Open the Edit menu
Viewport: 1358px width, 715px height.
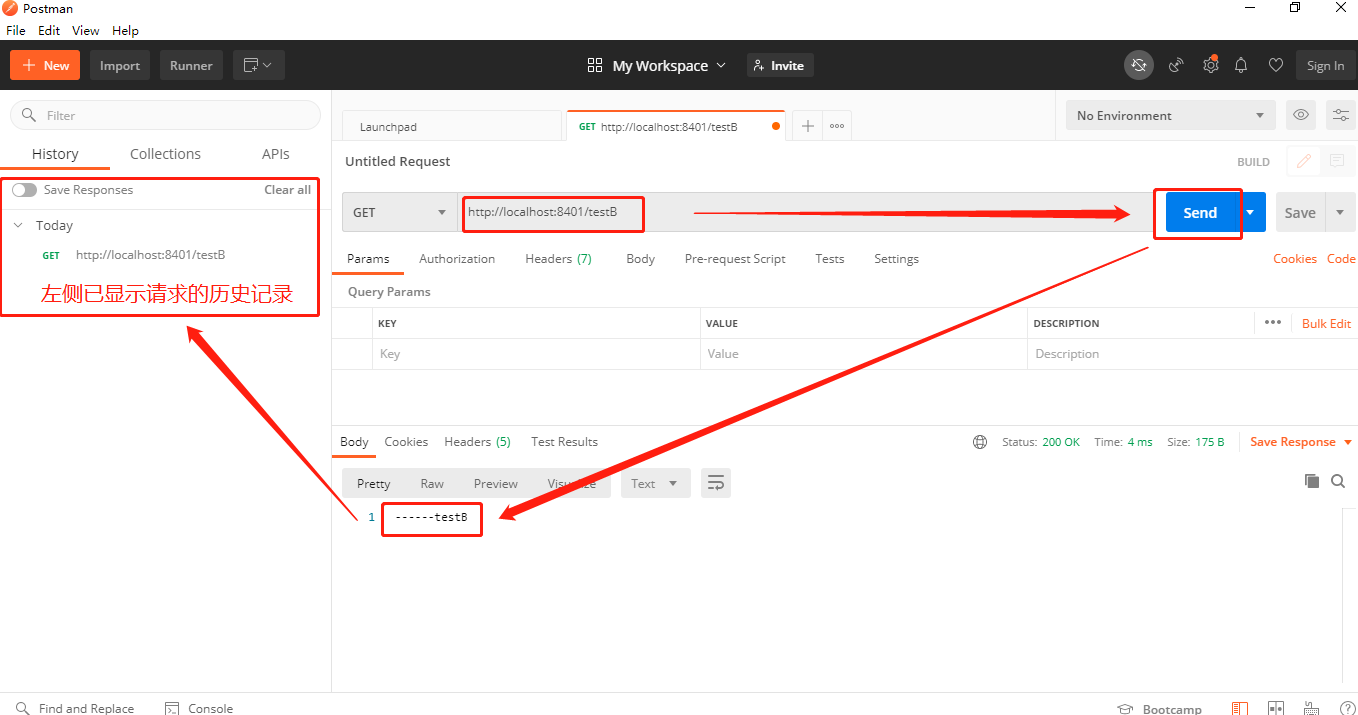49,31
